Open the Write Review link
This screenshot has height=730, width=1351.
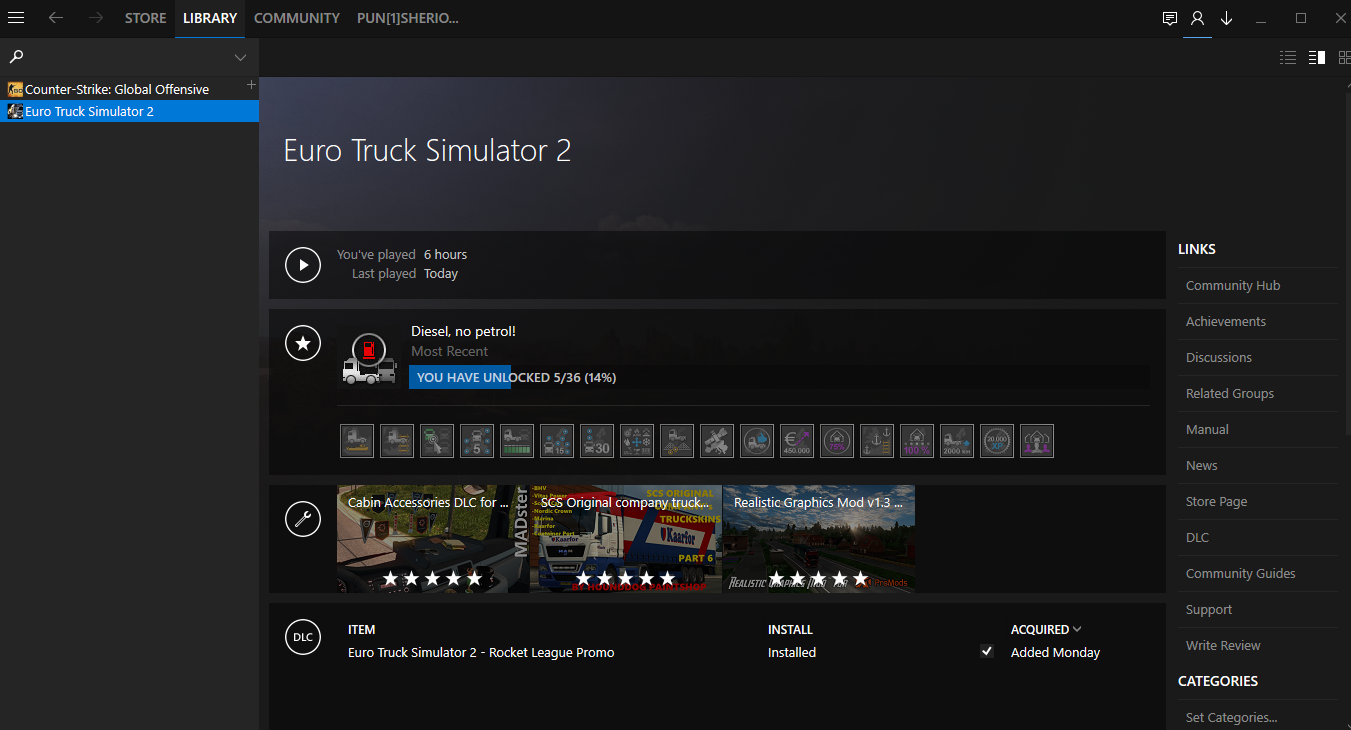pyautogui.click(x=1223, y=645)
